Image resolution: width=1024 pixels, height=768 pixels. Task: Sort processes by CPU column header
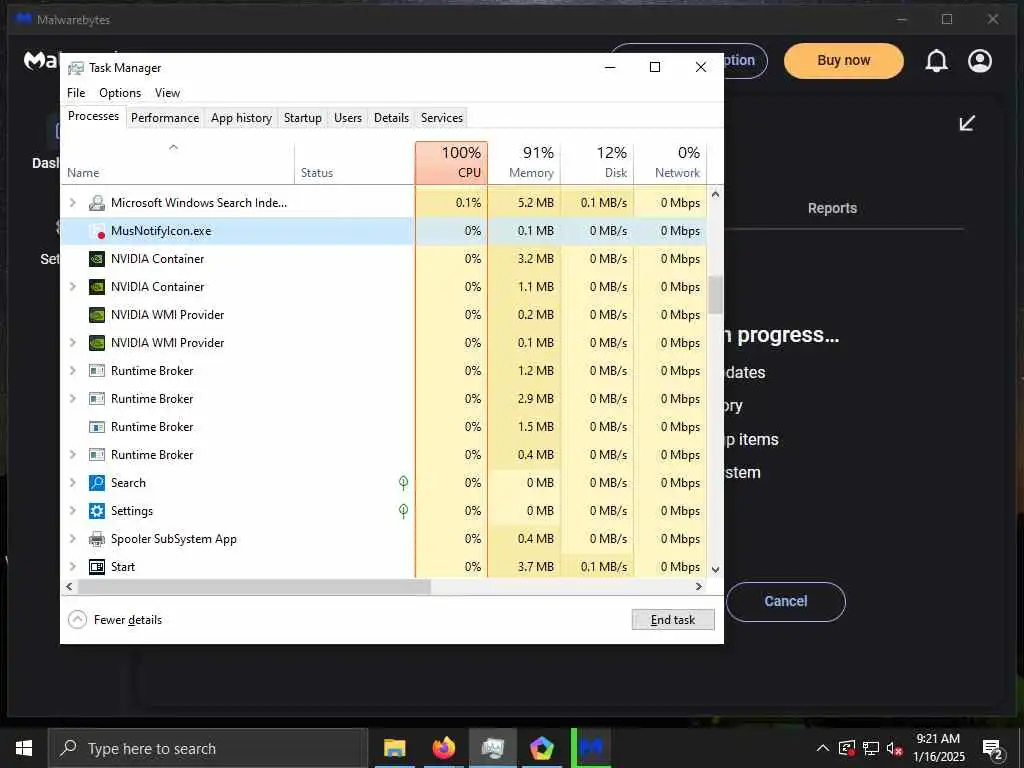[451, 163]
